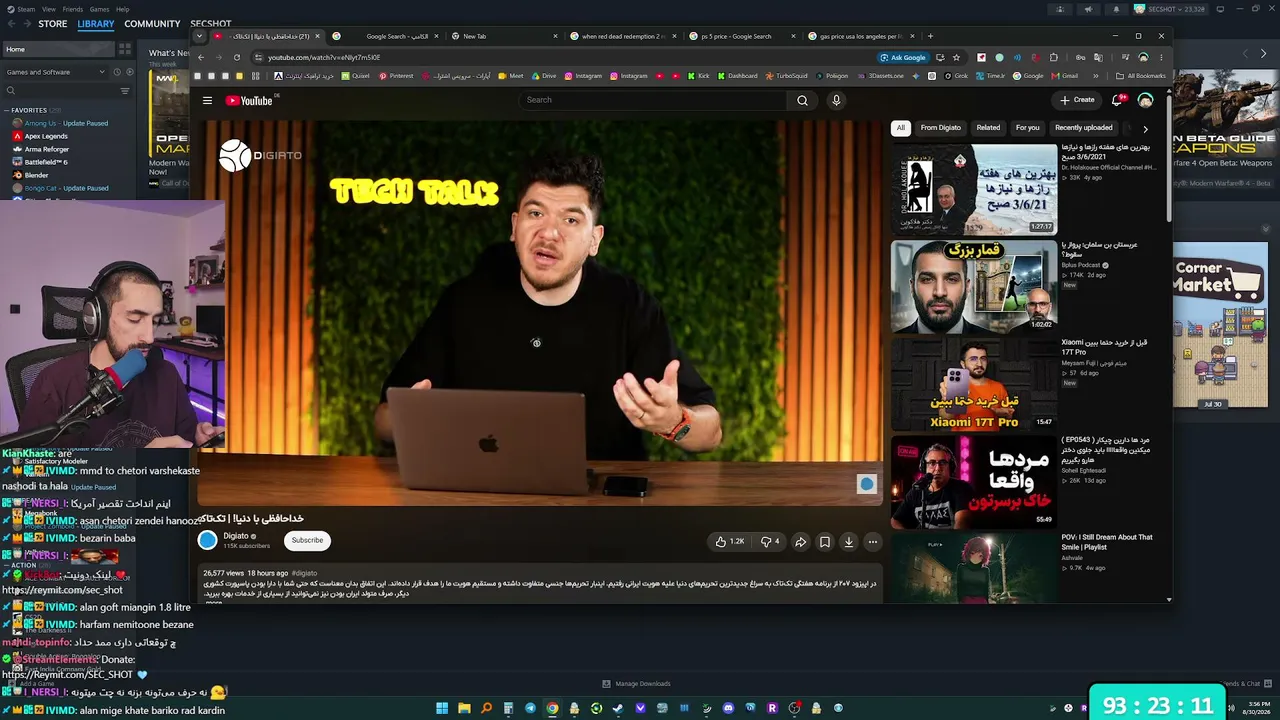Open the Xiaomi 17T Pro video thumbnail
1280x720 pixels.
[x=974, y=384]
